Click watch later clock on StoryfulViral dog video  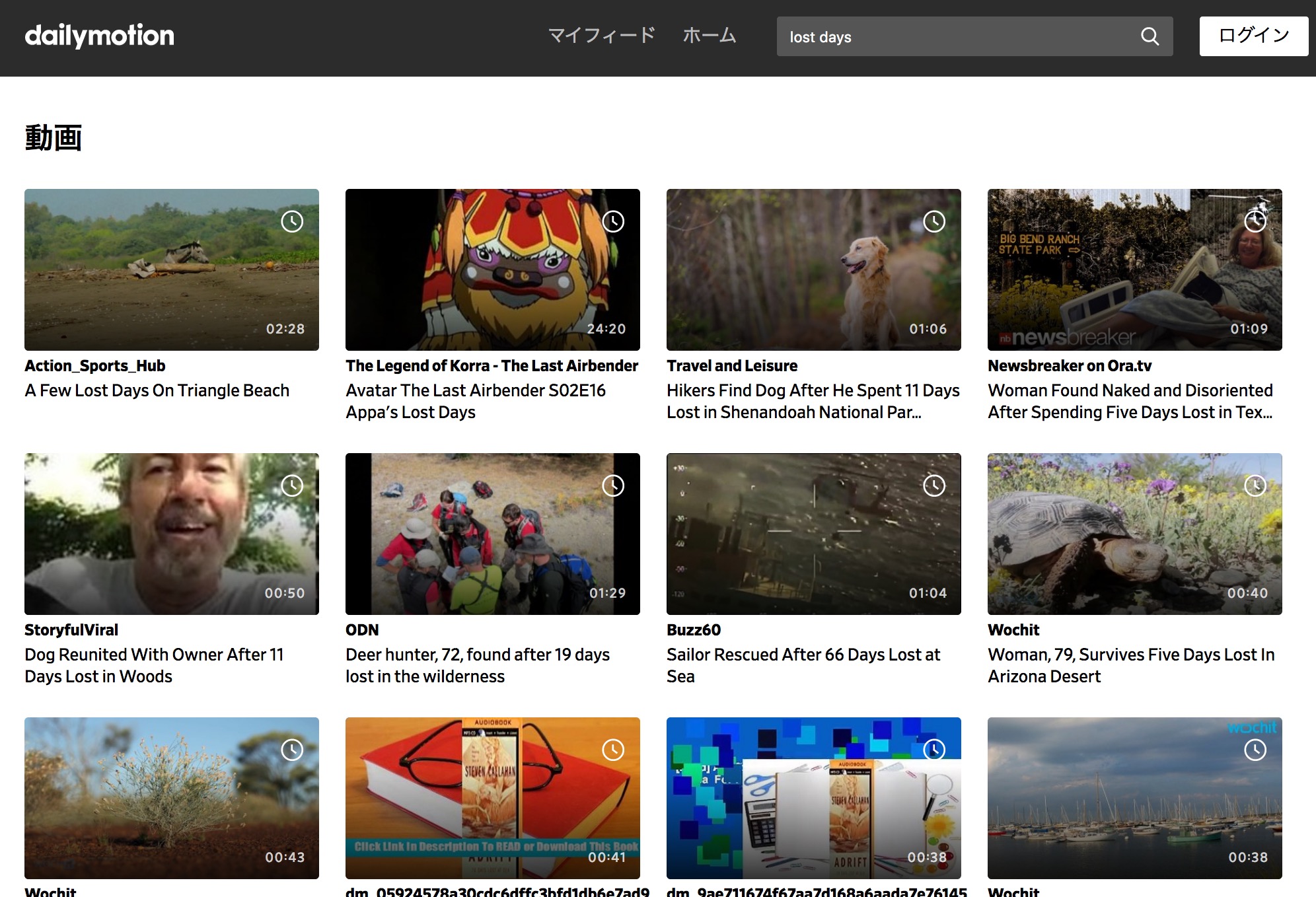pyautogui.click(x=292, y=485)
